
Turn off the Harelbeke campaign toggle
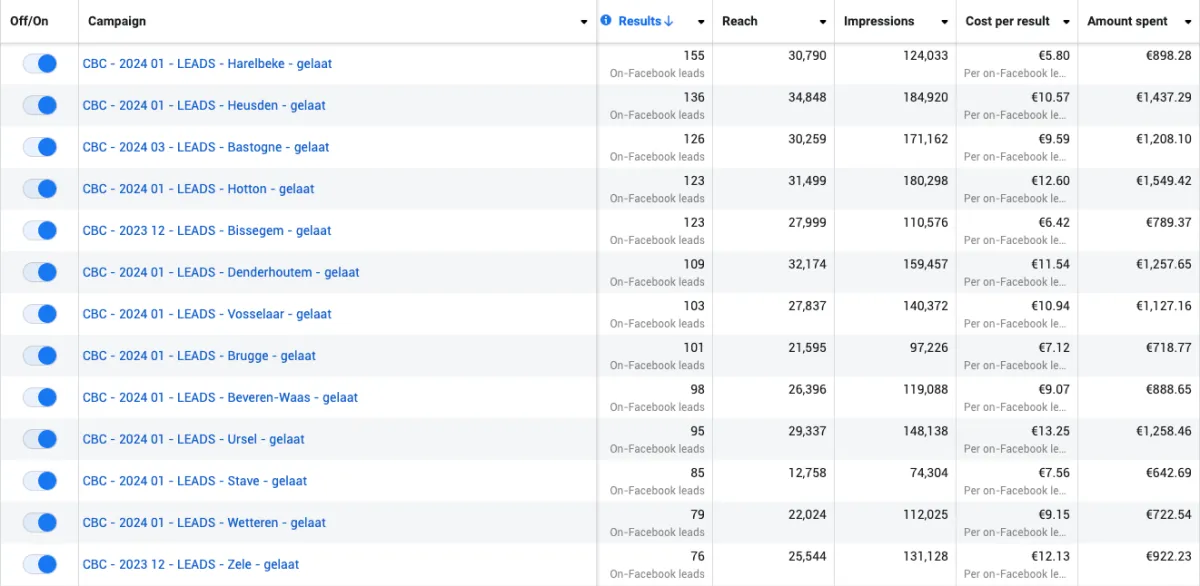pos(40,64)
